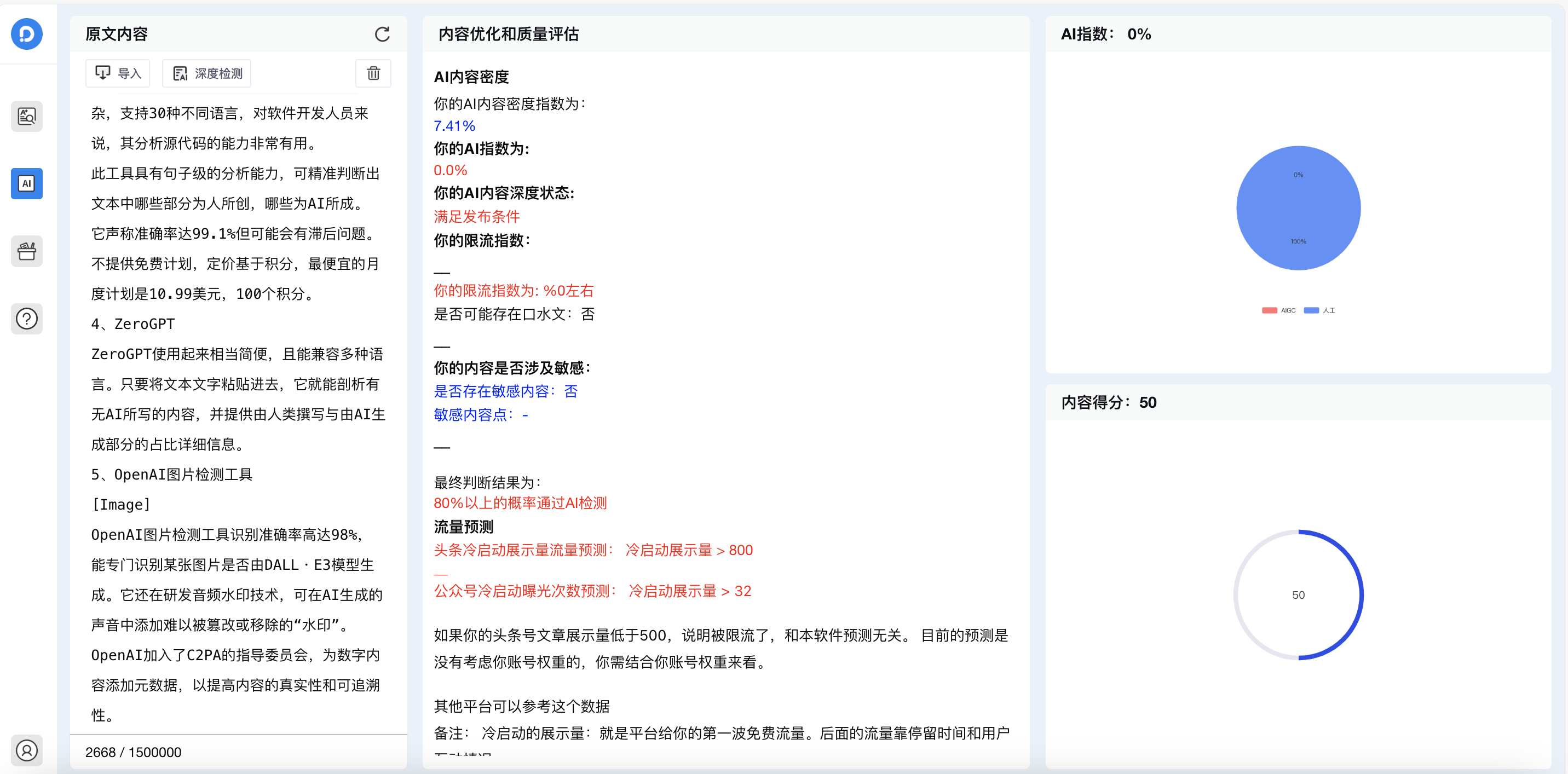Click the content score circular gauge
The width and height of the screenshot is (1568, 774).
1298,594
